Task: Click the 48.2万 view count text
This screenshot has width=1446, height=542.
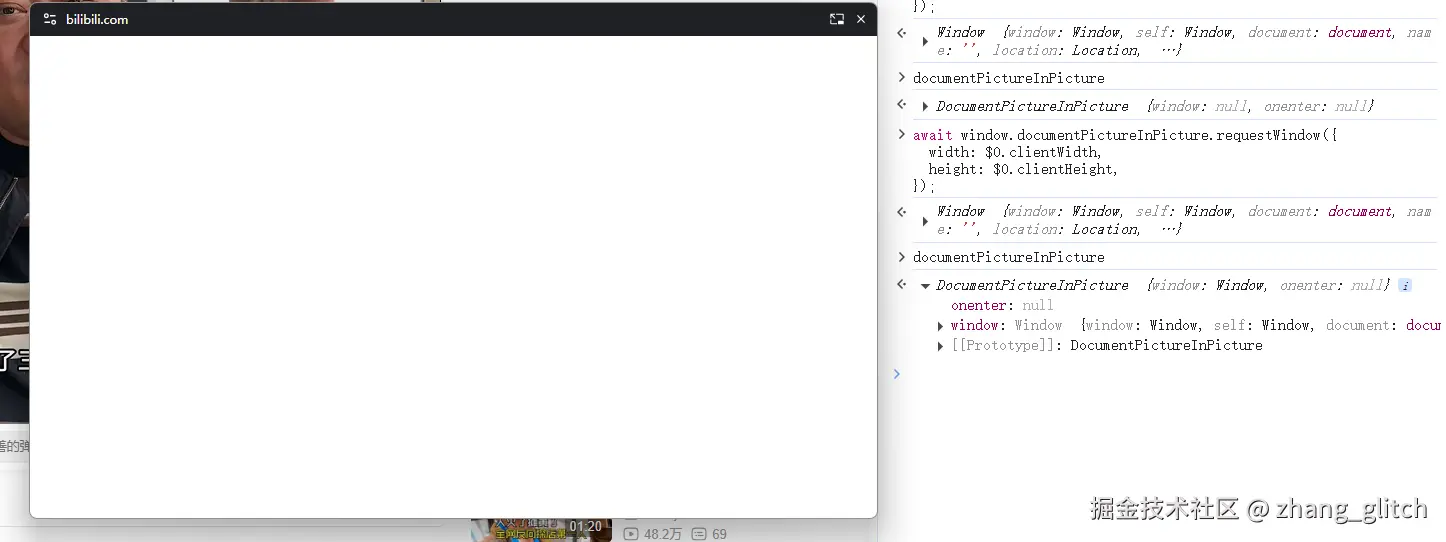Action: pos(663,534)
